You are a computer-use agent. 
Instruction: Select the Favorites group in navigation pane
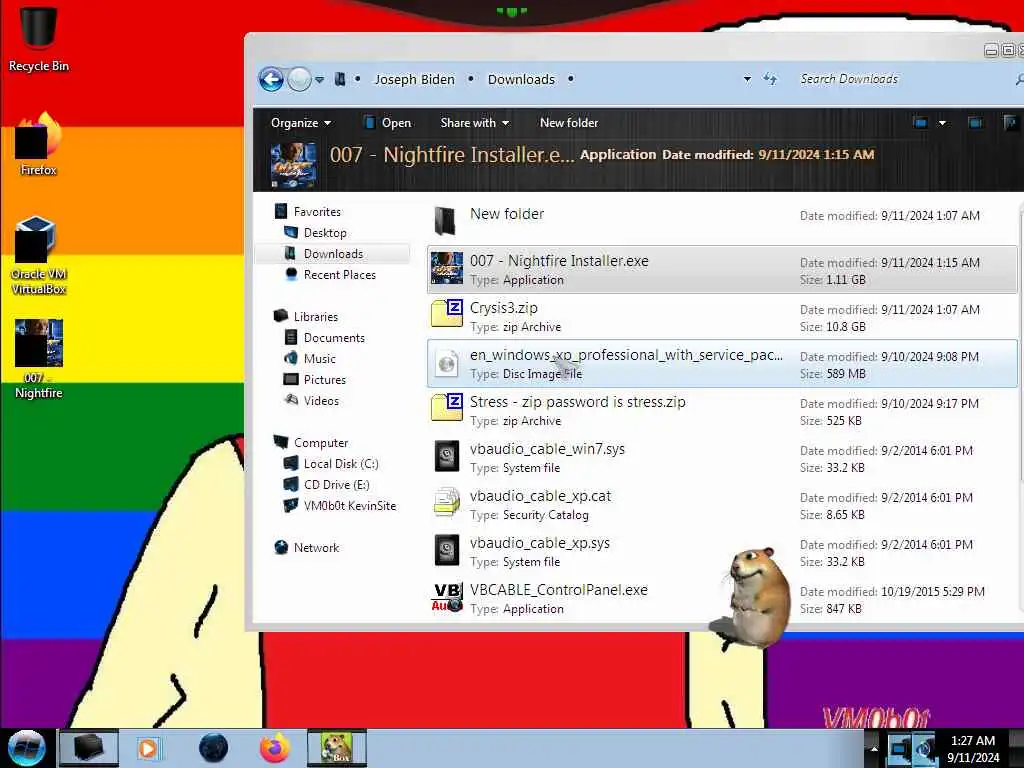(x=308, y=212)
